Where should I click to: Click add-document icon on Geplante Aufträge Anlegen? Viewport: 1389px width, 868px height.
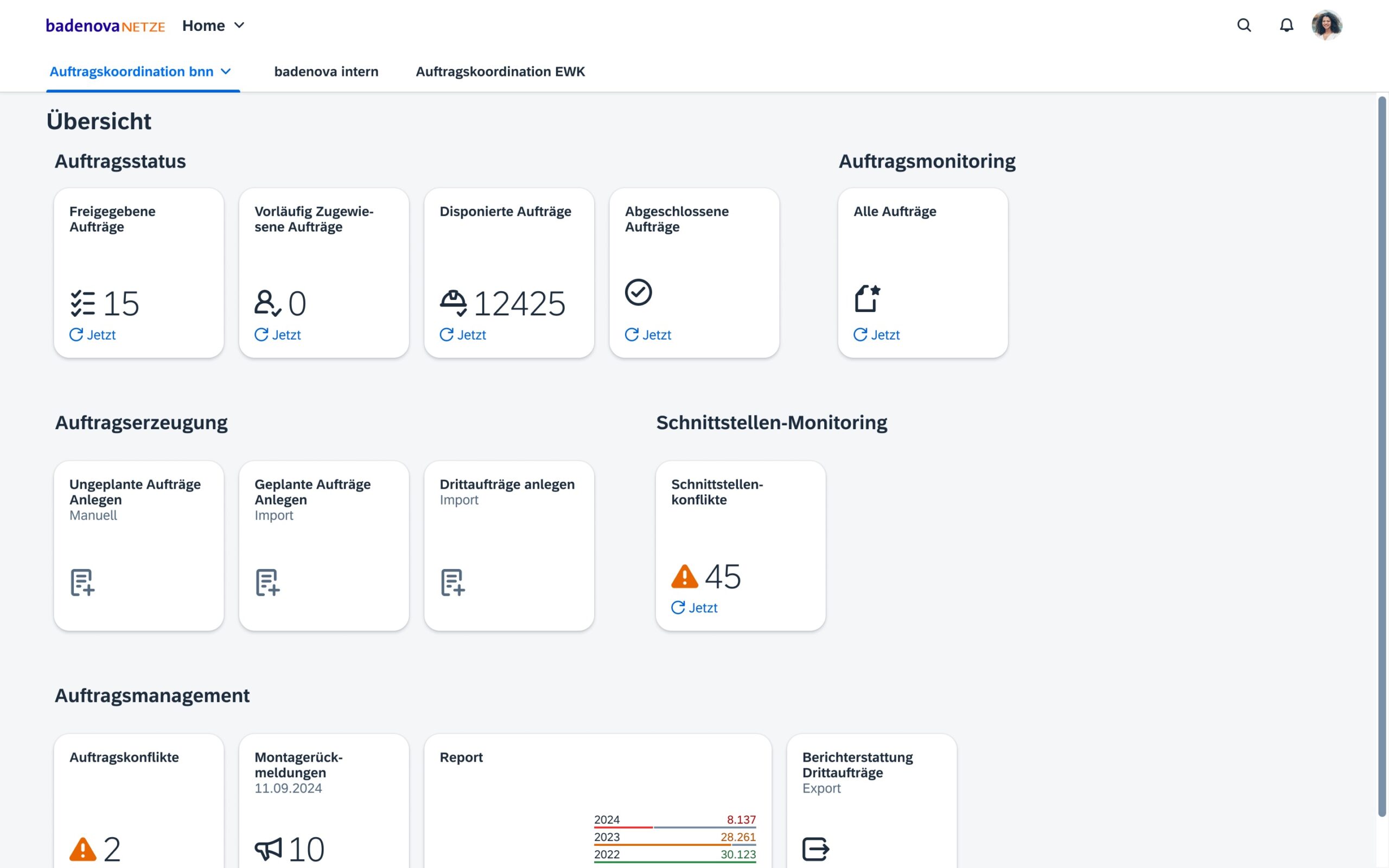coord(267,582)
